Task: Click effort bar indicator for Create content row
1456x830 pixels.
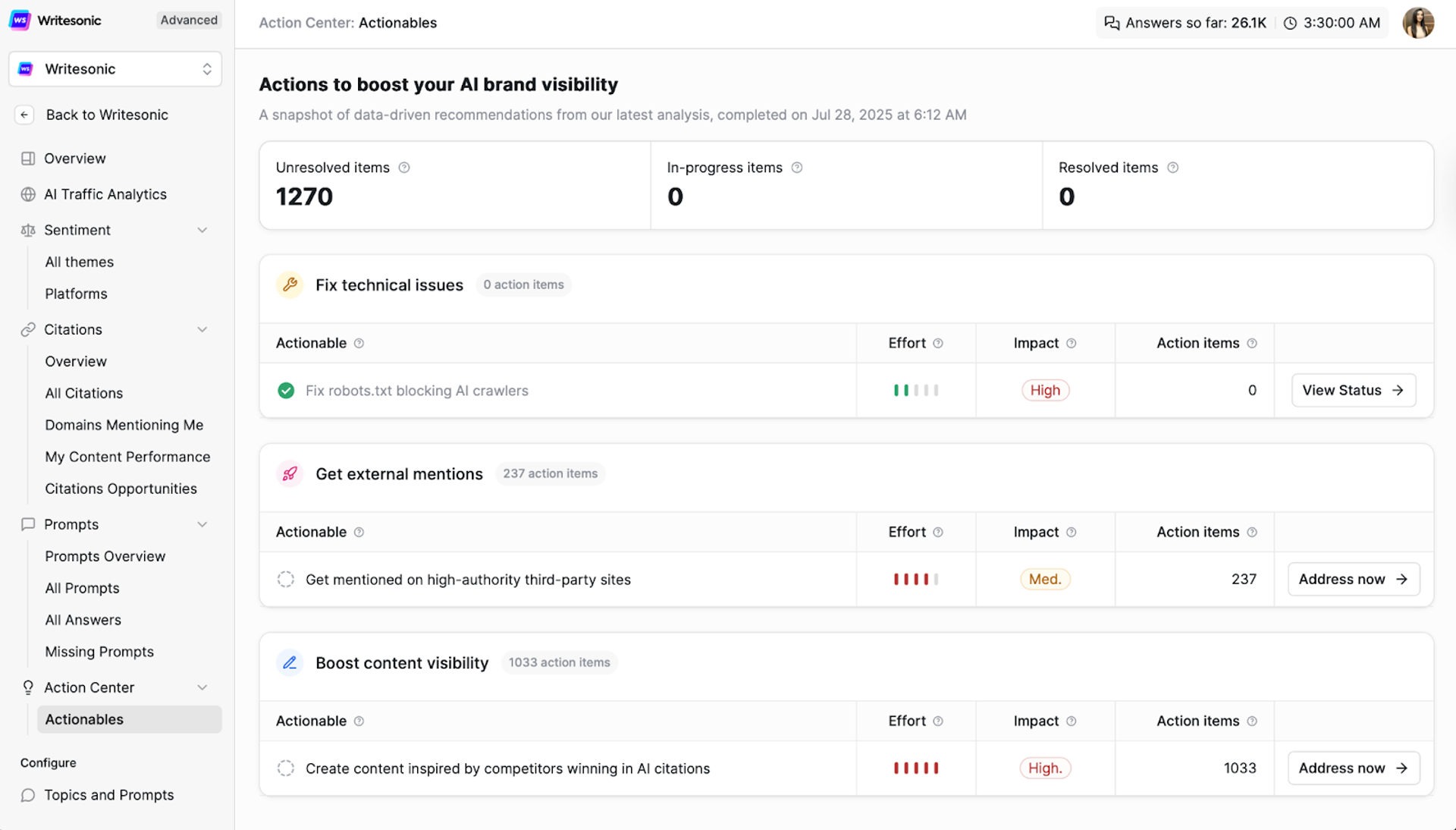Action: tap(916, 768)
